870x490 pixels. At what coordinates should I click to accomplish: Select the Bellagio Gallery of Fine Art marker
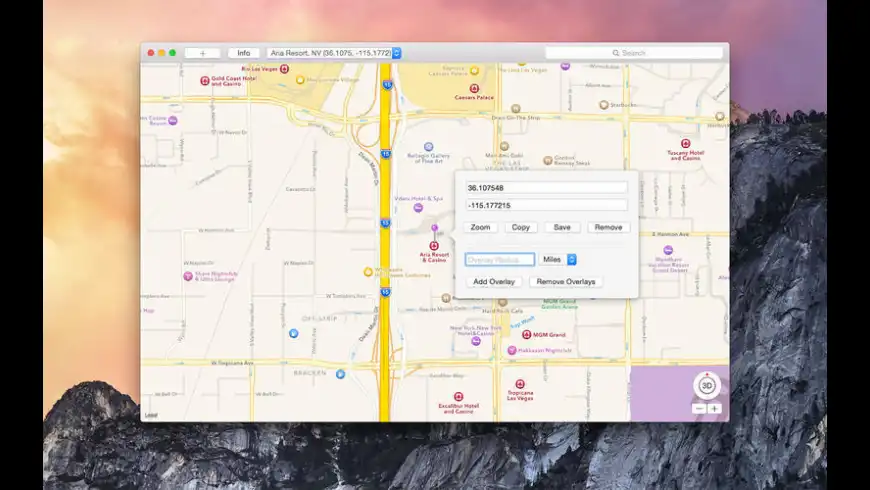pos(428,147)
